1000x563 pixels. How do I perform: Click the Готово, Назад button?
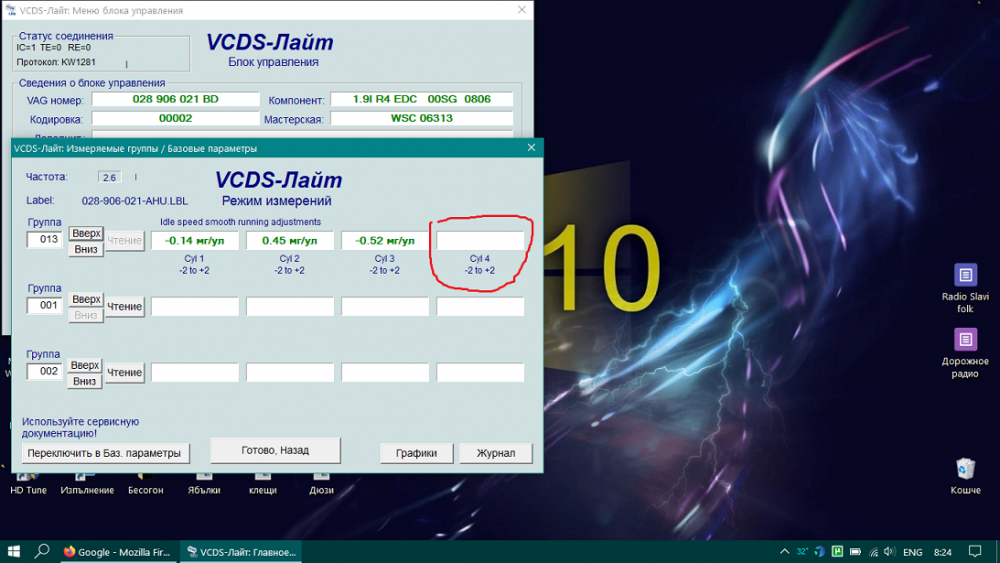276,450
